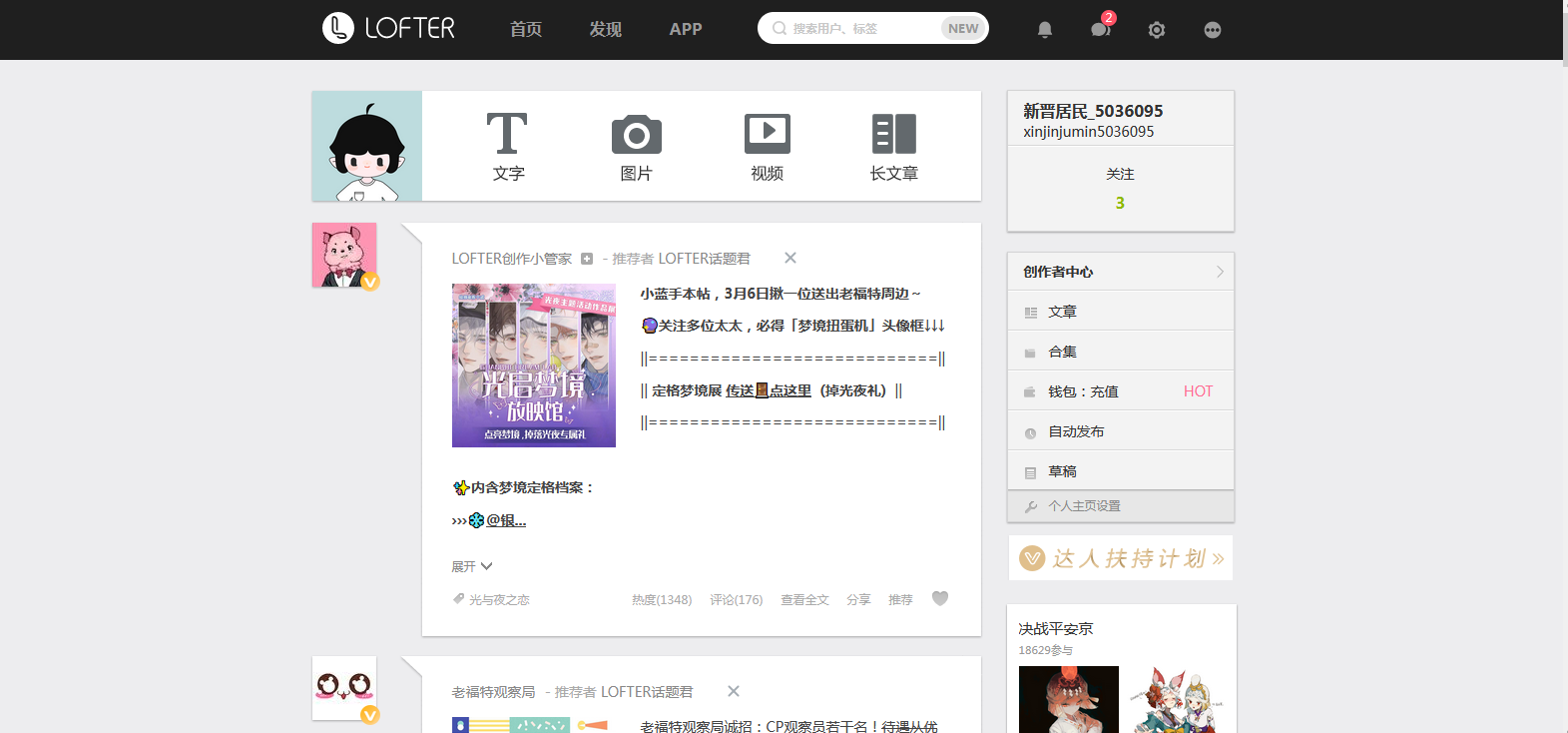The width and height of the screenshot is (1568, 733).
Task: Open 草稿 in creator sidebar
Action: [1062, 471]
